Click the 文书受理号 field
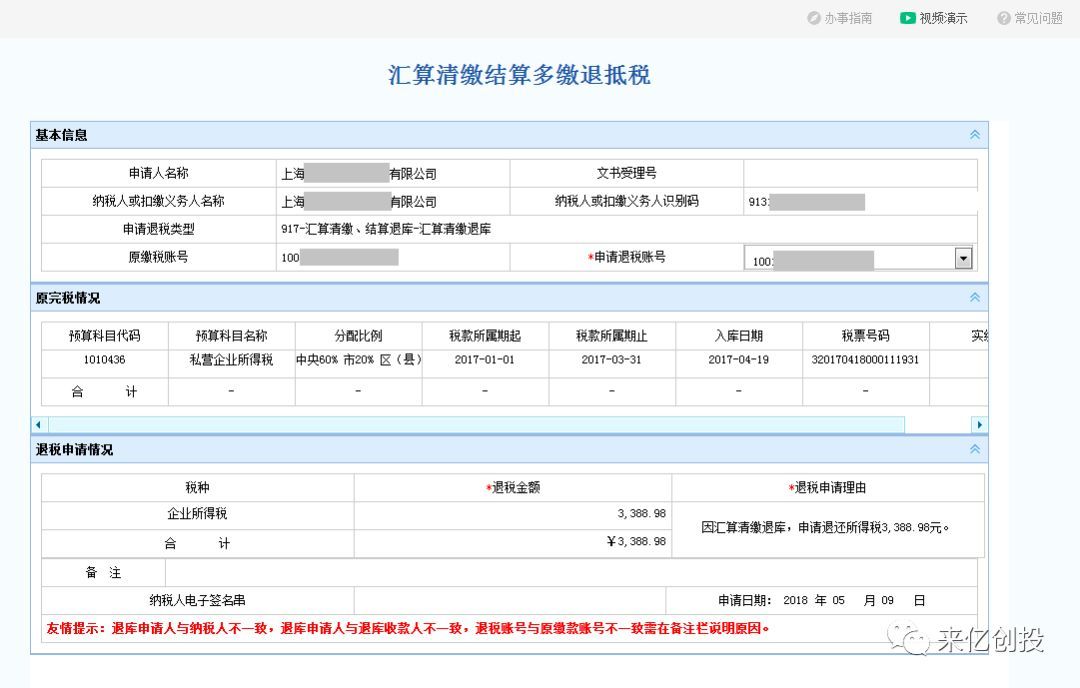This screenshot has height=688, width=1080. click(860, 173)
